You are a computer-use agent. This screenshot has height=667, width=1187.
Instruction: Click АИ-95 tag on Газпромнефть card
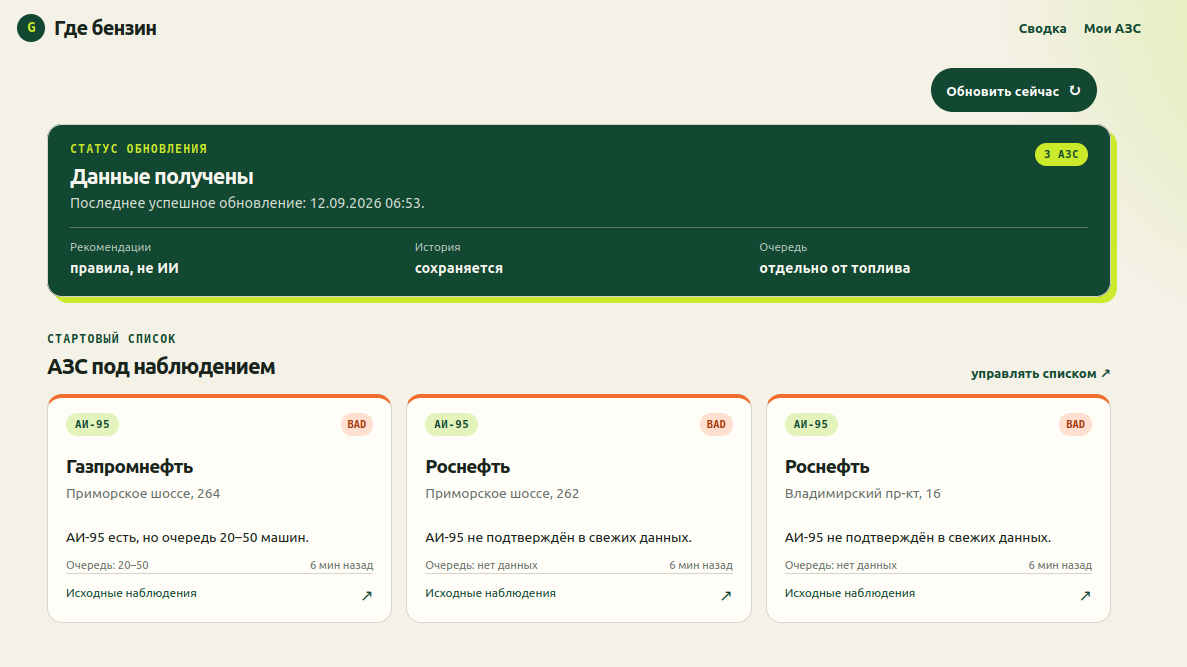[92, 424]
